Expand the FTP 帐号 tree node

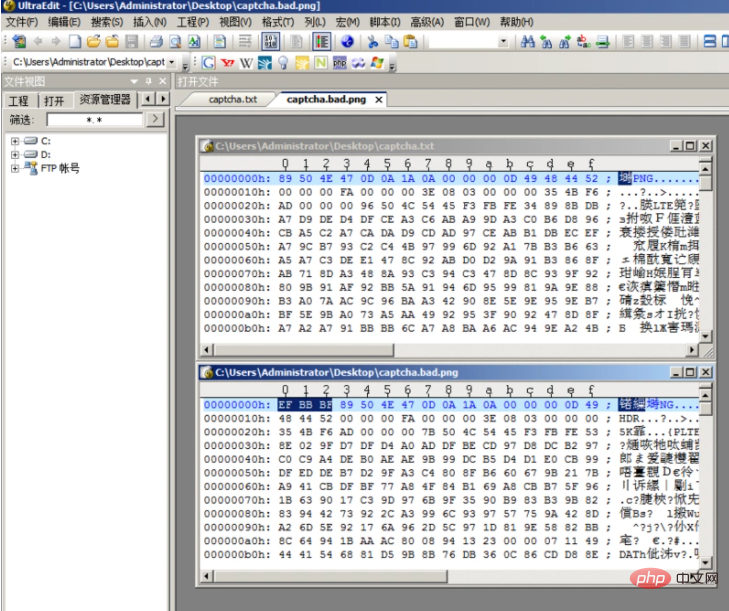(x=15, y=168)
